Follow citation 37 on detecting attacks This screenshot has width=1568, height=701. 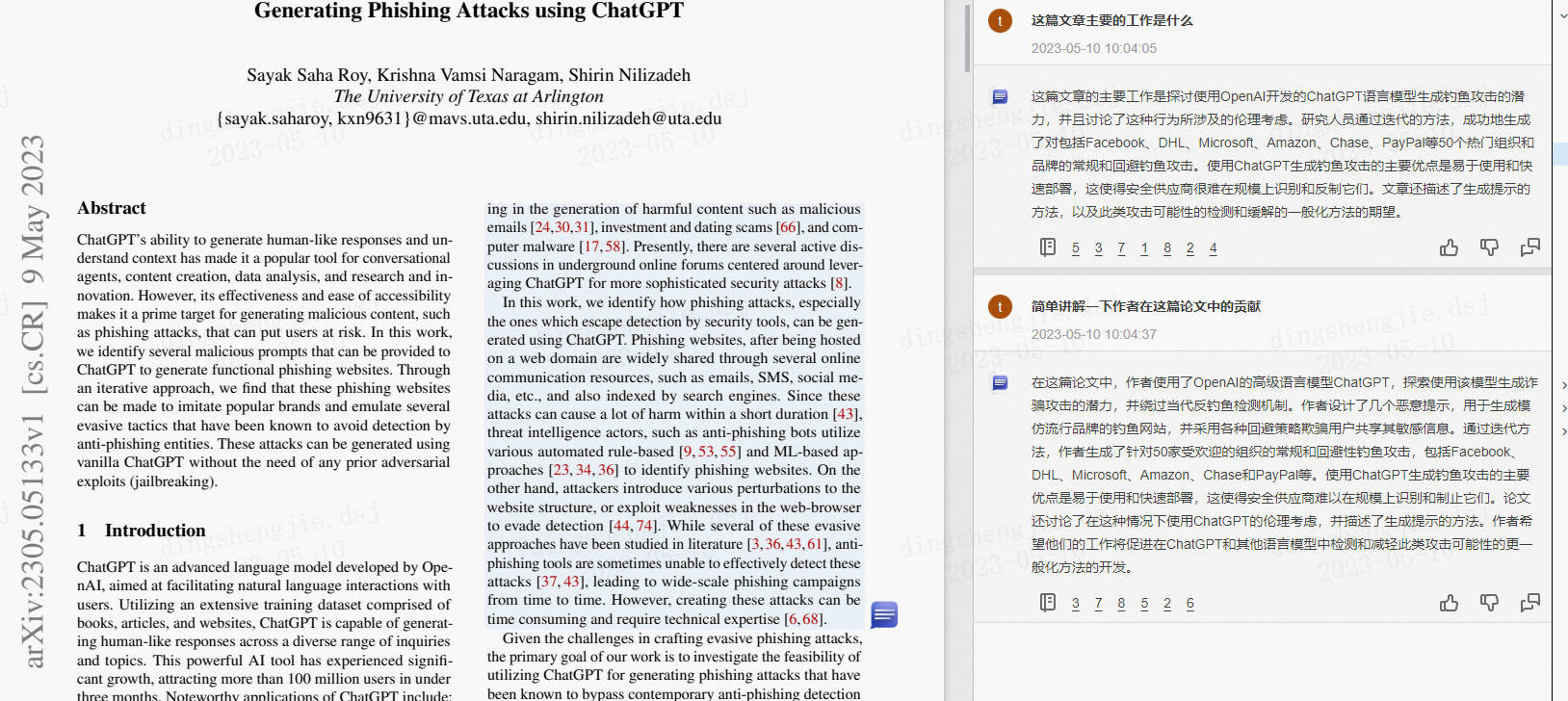coord(549,582)
